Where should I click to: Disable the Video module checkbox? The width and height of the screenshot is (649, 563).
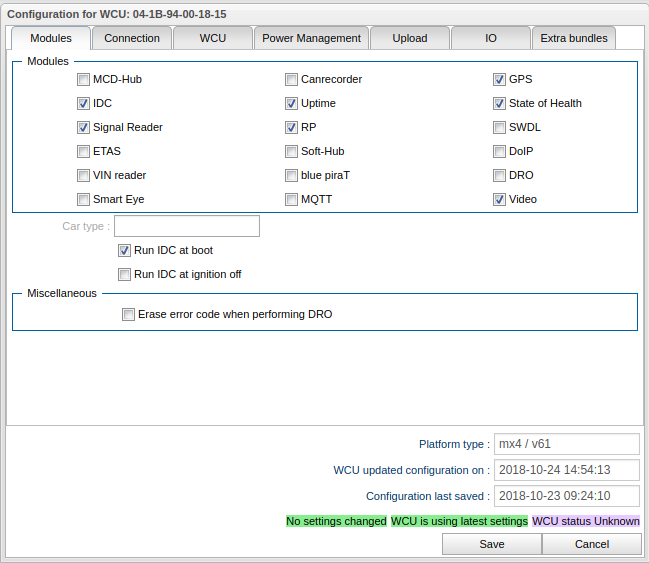[500, 200]
